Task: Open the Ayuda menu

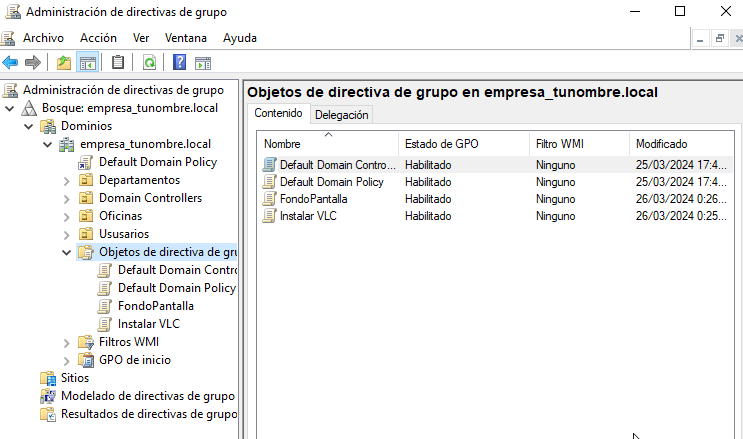Action: pos(240,38)
